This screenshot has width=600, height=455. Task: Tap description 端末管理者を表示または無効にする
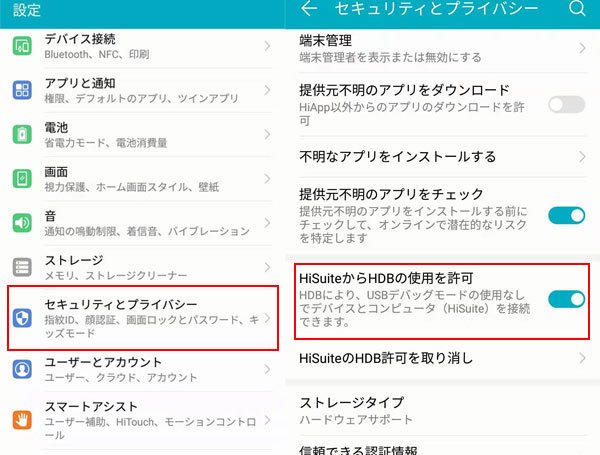click(390, 57)
